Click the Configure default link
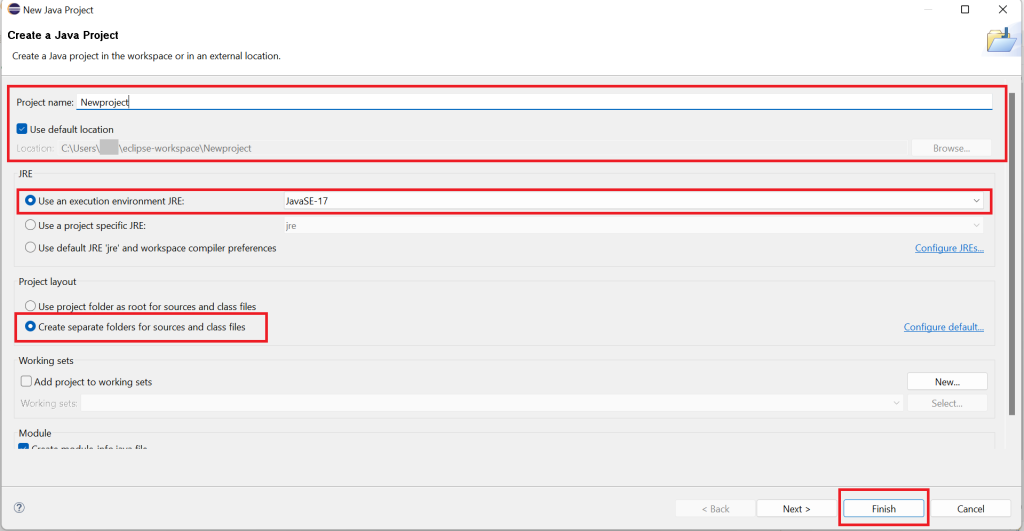The image size is (1024, 531). pyautogui.click(x=943, y=327)
